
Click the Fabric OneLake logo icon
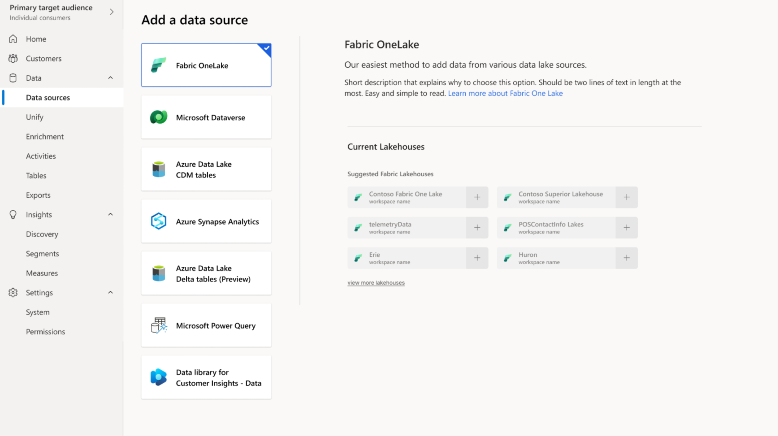click(158, 65)
